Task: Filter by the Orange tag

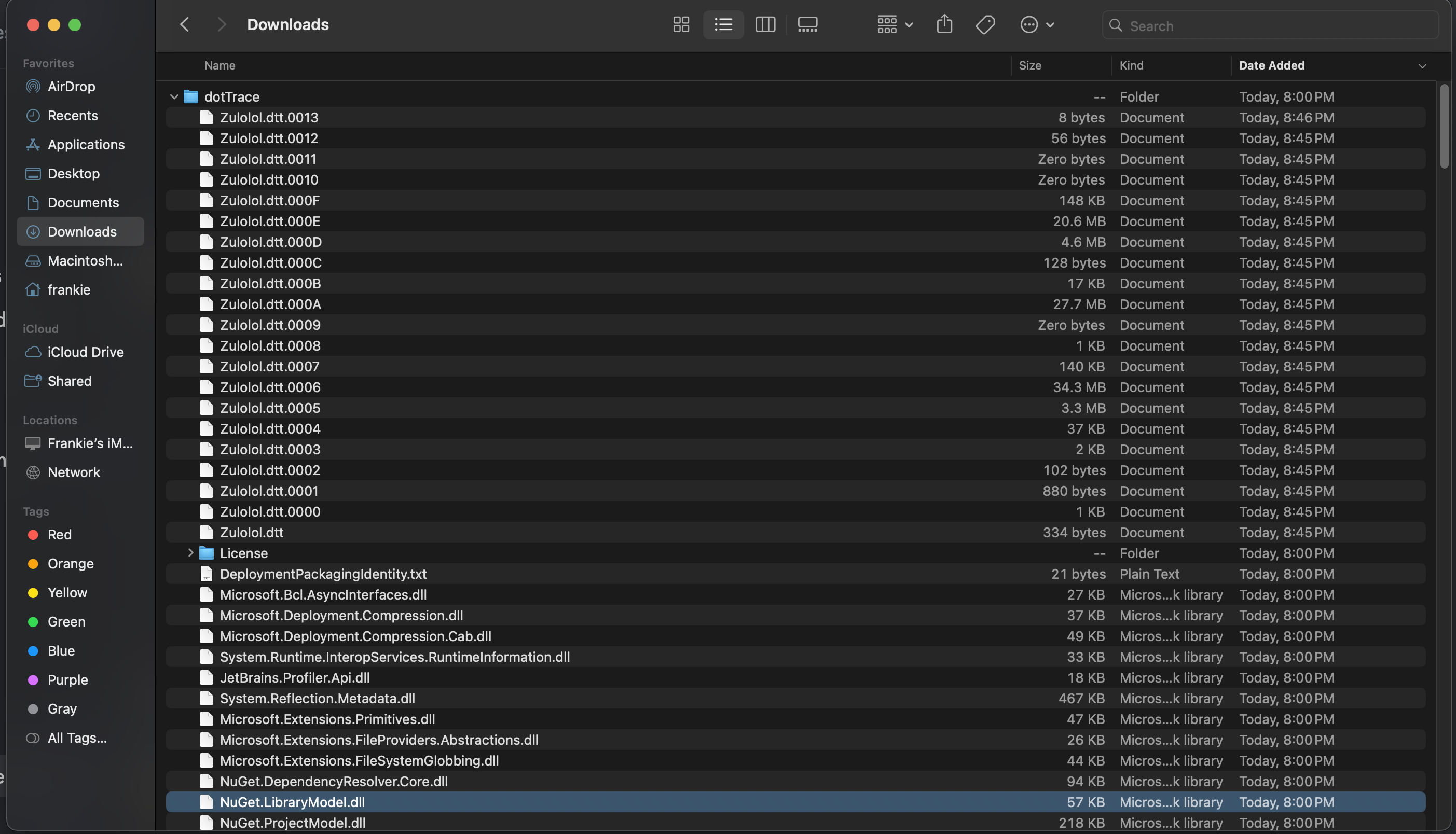Action: [x=80, y=564]
